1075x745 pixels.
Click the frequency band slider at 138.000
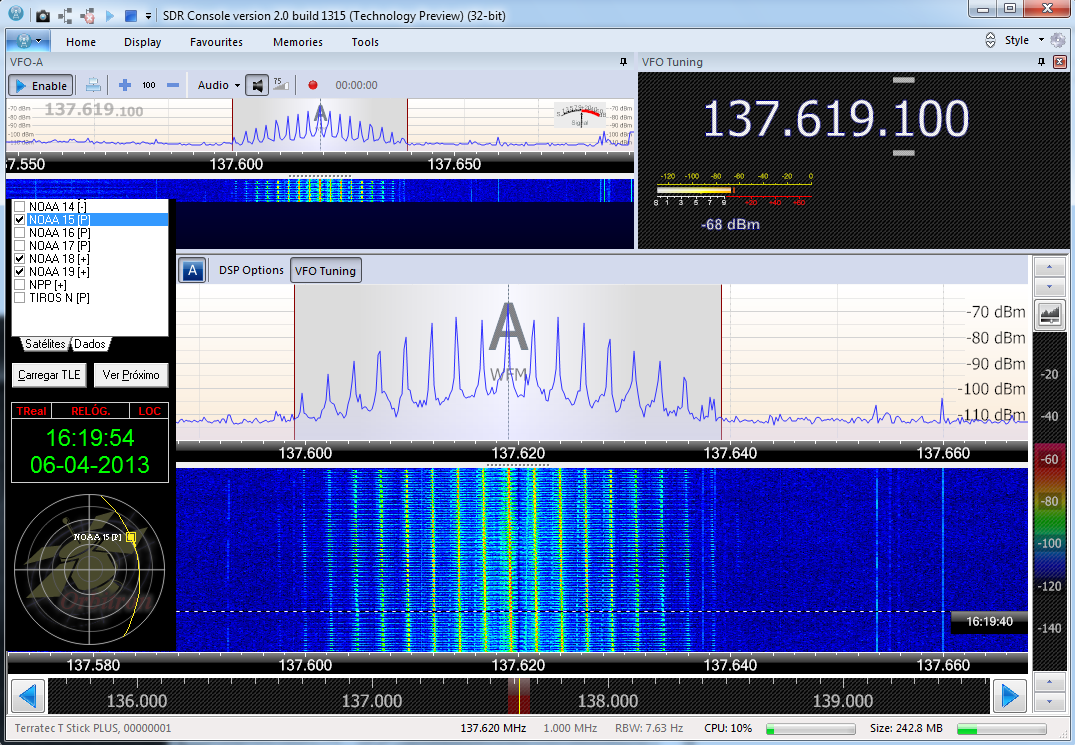coord(608,701)
